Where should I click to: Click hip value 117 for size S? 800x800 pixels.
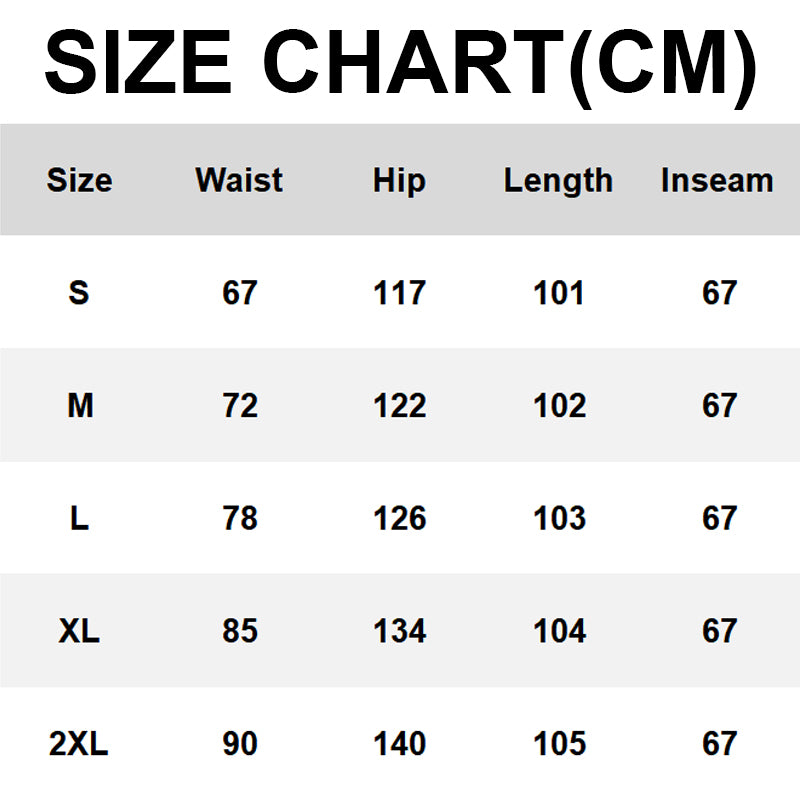(x=399, y=293)
